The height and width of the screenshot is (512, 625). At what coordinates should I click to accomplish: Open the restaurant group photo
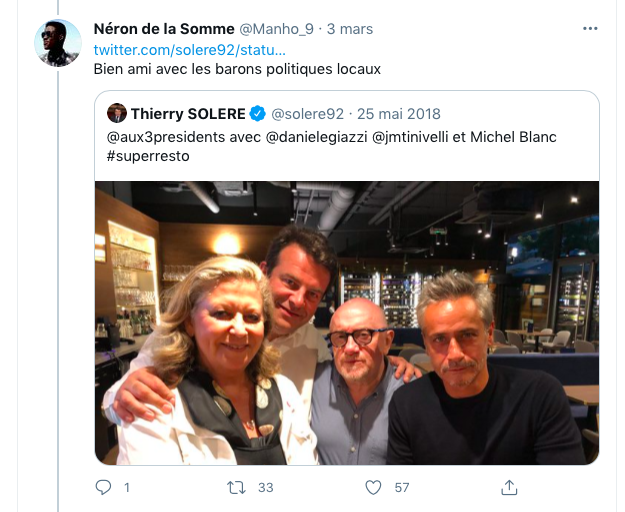347,323
